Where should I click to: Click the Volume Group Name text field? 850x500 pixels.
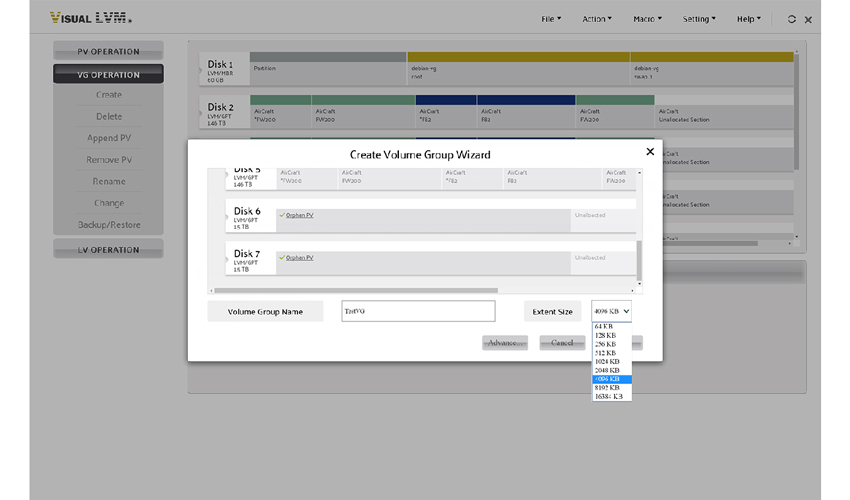click(x=418, y=312)
